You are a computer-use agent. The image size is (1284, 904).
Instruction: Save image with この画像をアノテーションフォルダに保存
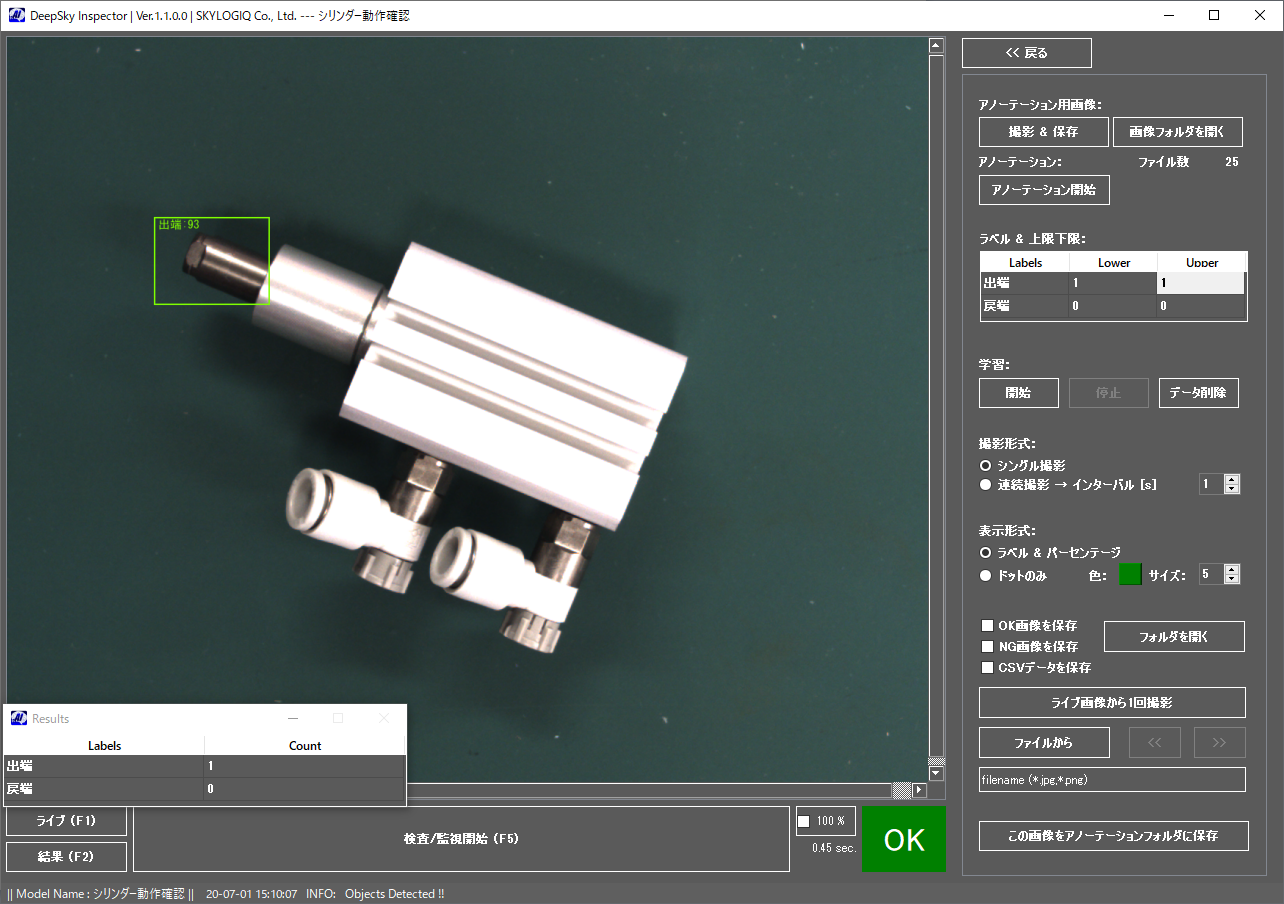1114,836
